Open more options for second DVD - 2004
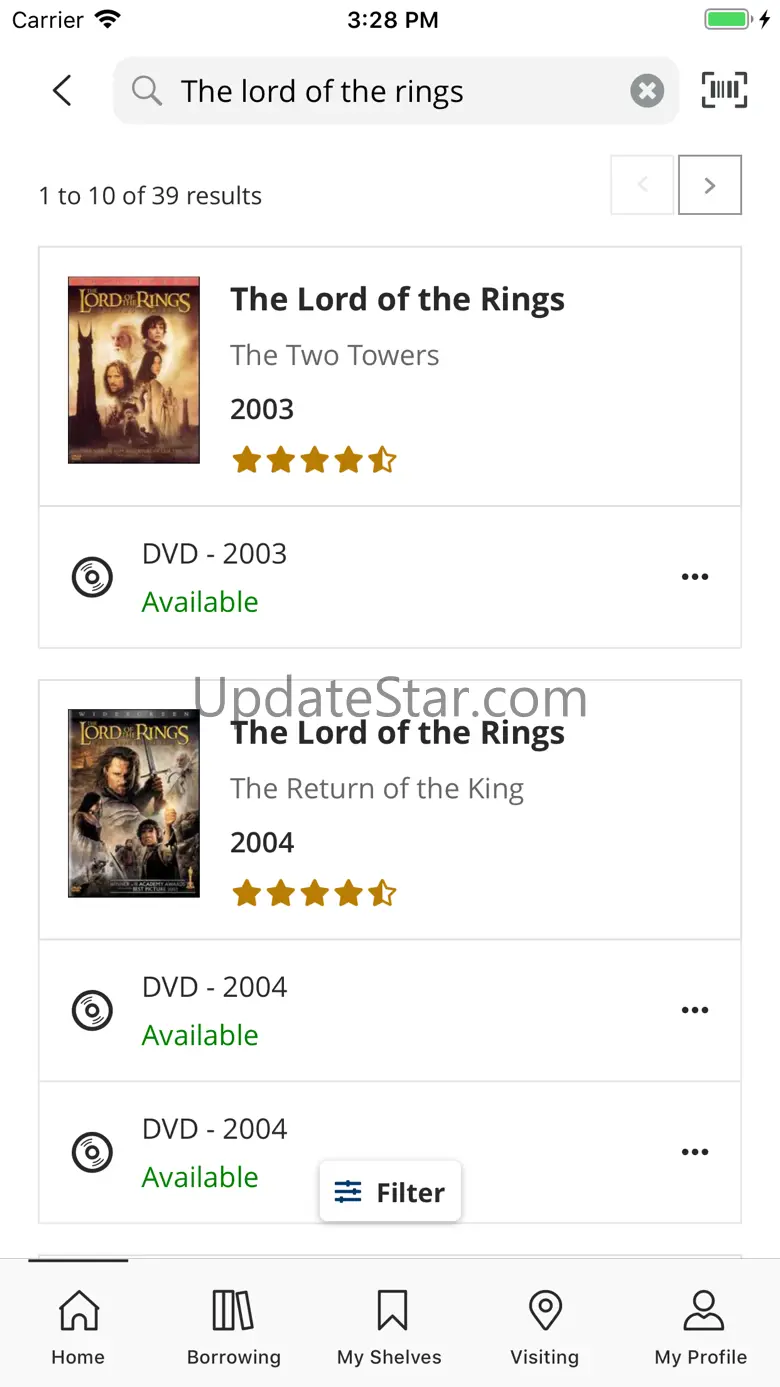Image resolution: width=780 pixels, height=1387 pixels. click(695, 1152)
